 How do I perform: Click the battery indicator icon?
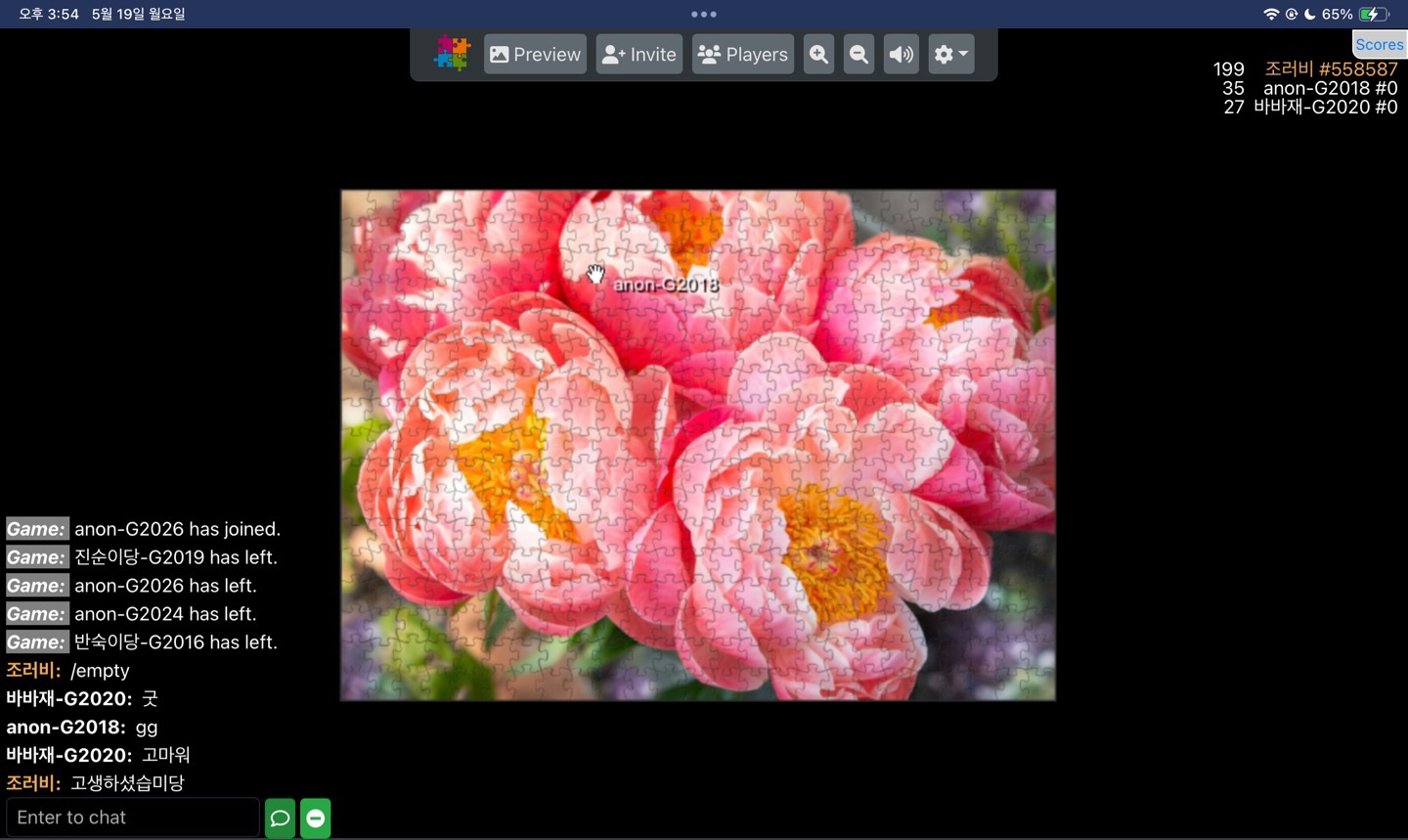click(x=1374, y=14)
